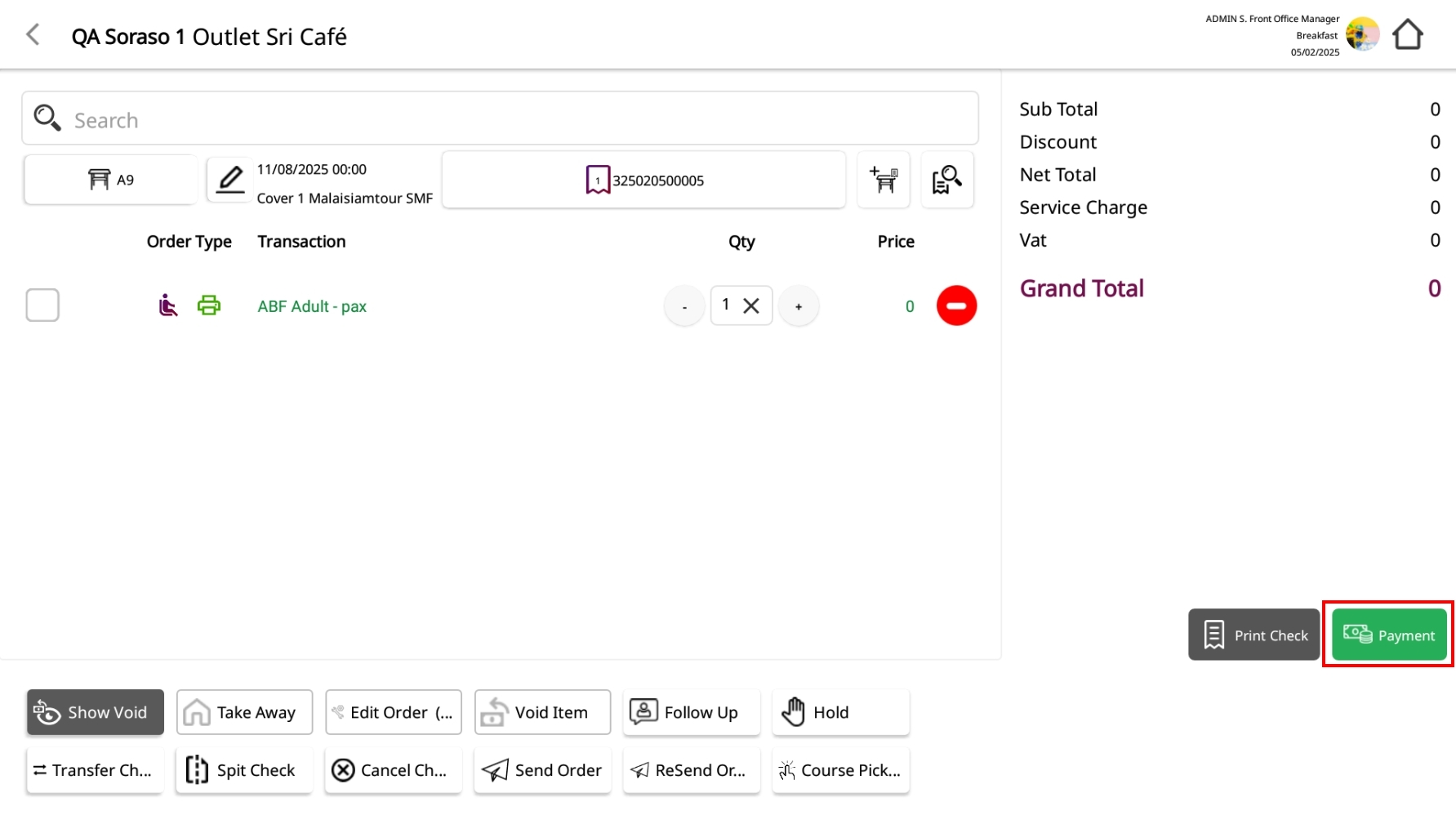This screenshot has width=1456, height=820.
Task: Decrease quantity with the minus button
Action: point(684,306)
